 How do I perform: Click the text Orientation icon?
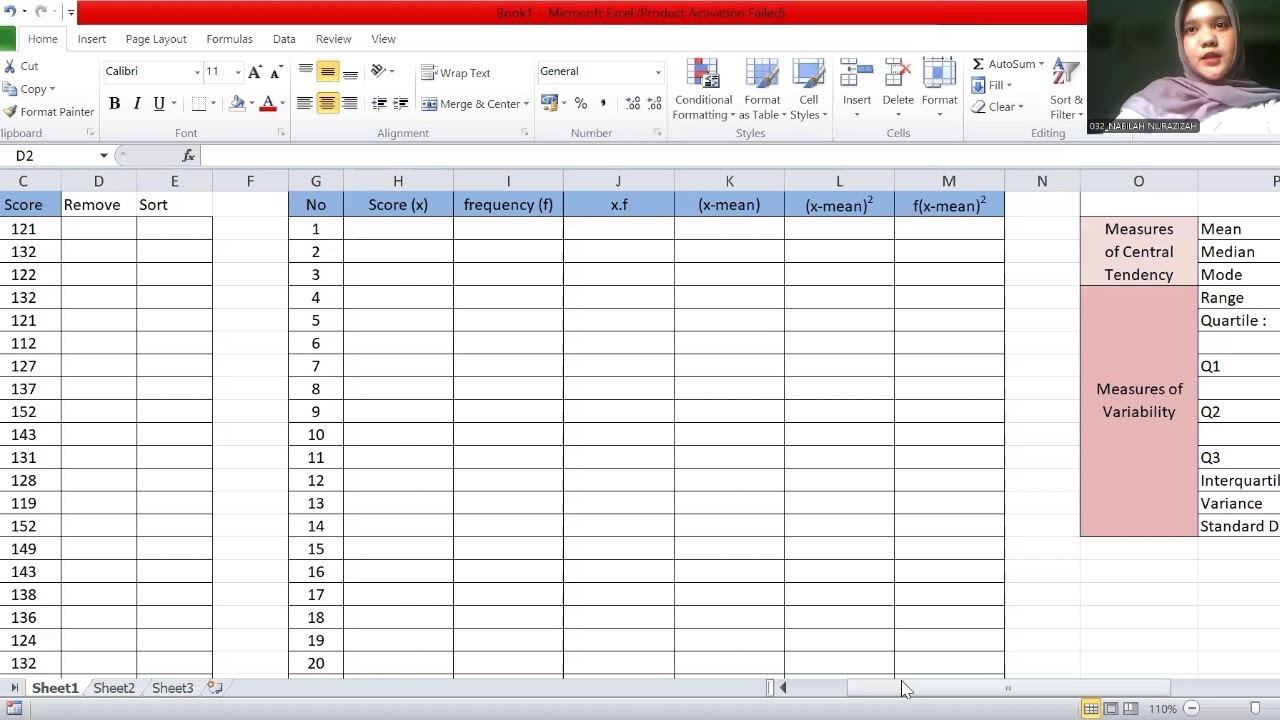click(x=379, y=72)
